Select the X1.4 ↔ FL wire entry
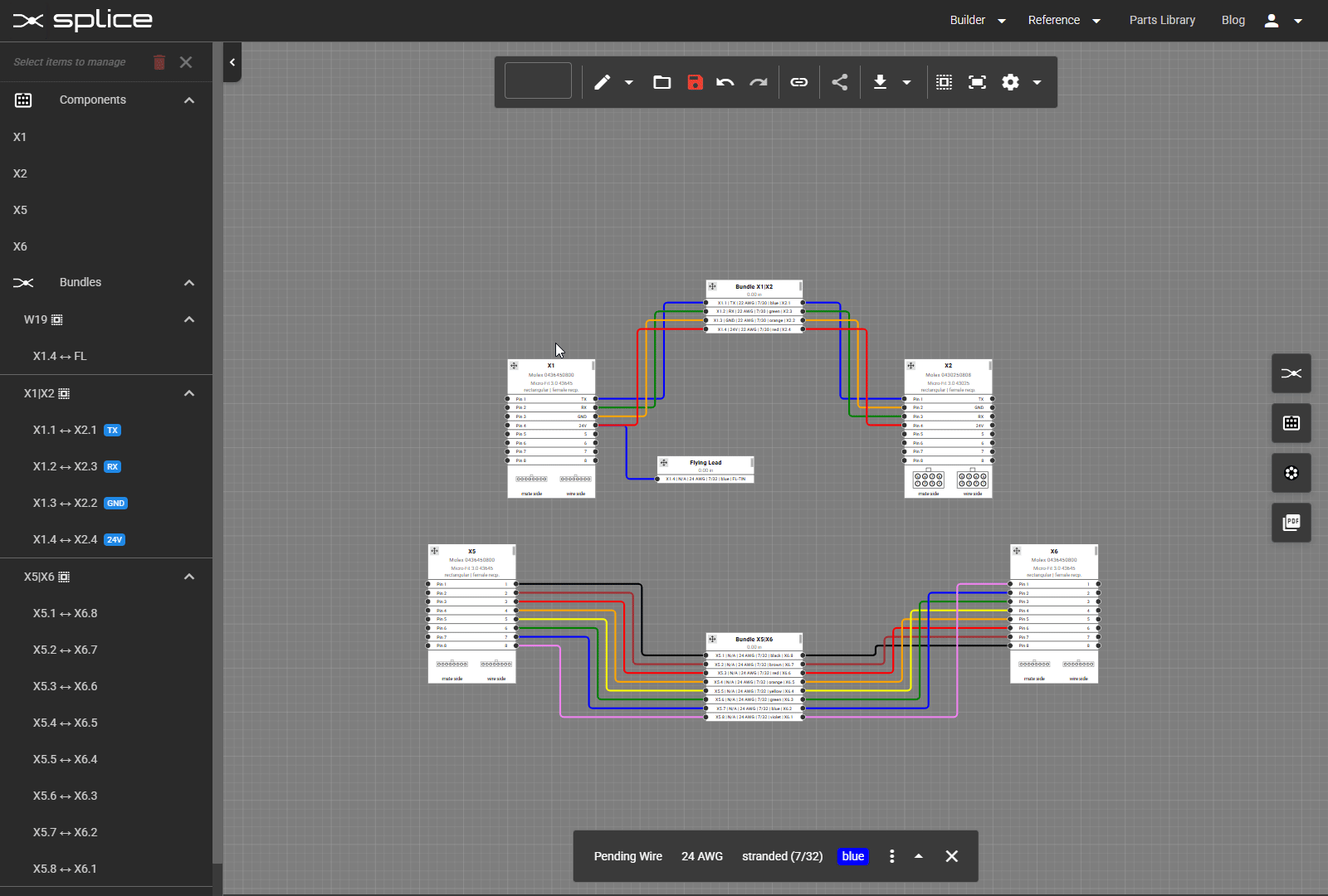The height and width of the screenshot is (896, 1328). click(x=60, y=356)
